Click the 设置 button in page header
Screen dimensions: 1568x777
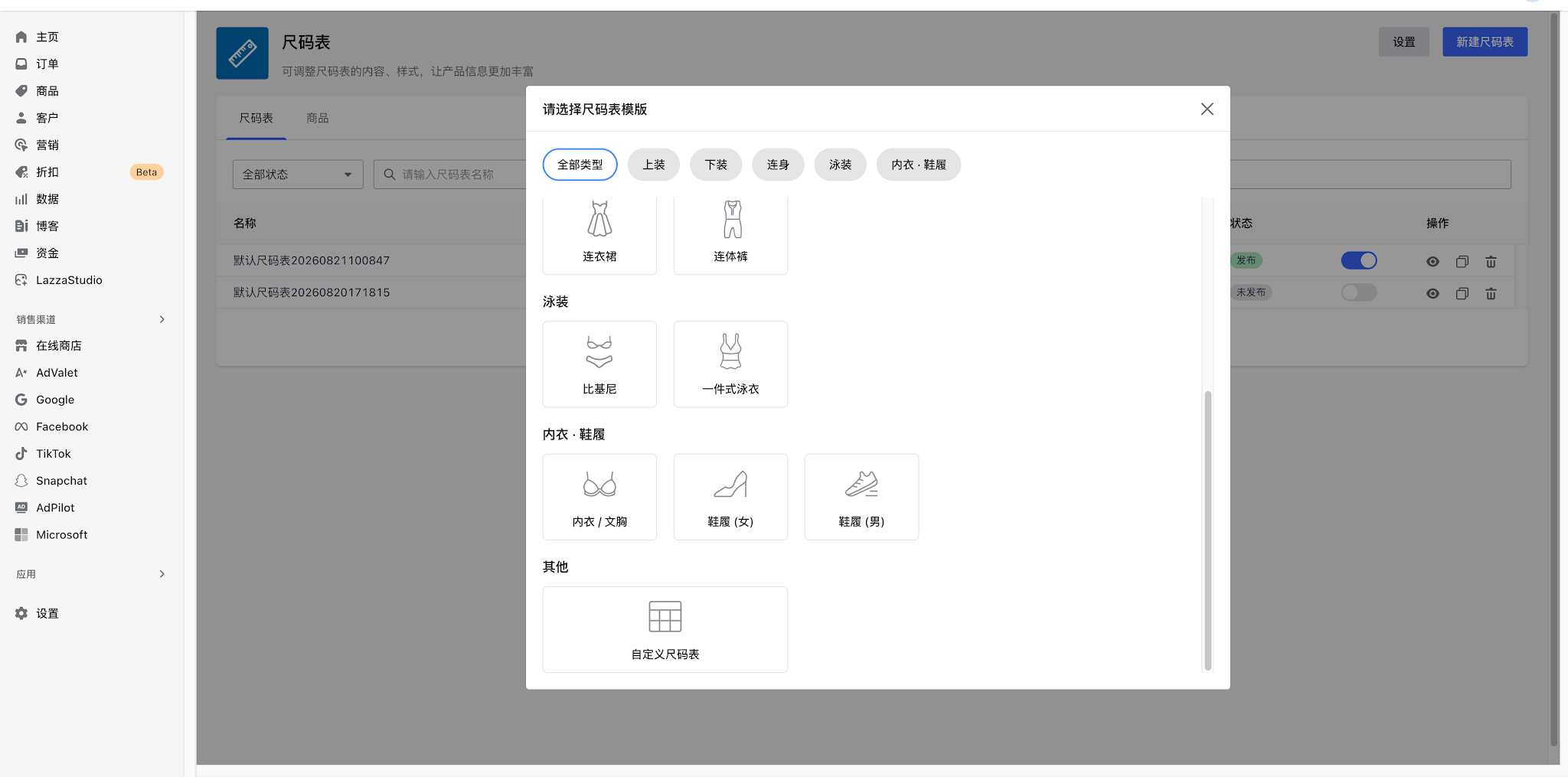[x=1404, y=42]
